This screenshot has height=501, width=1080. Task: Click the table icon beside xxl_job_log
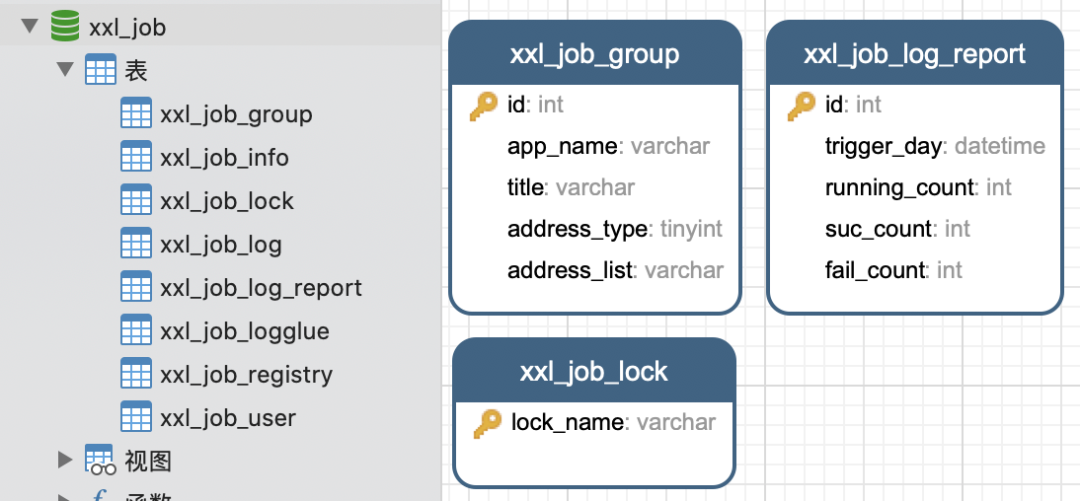click(136, 244)
